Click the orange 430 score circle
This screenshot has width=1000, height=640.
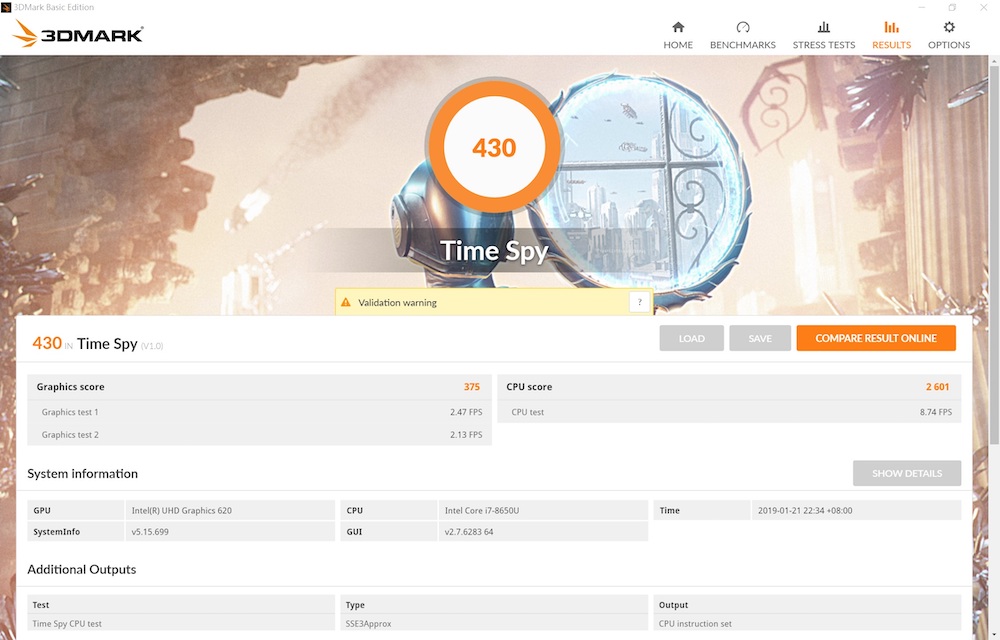pos(494,148)
